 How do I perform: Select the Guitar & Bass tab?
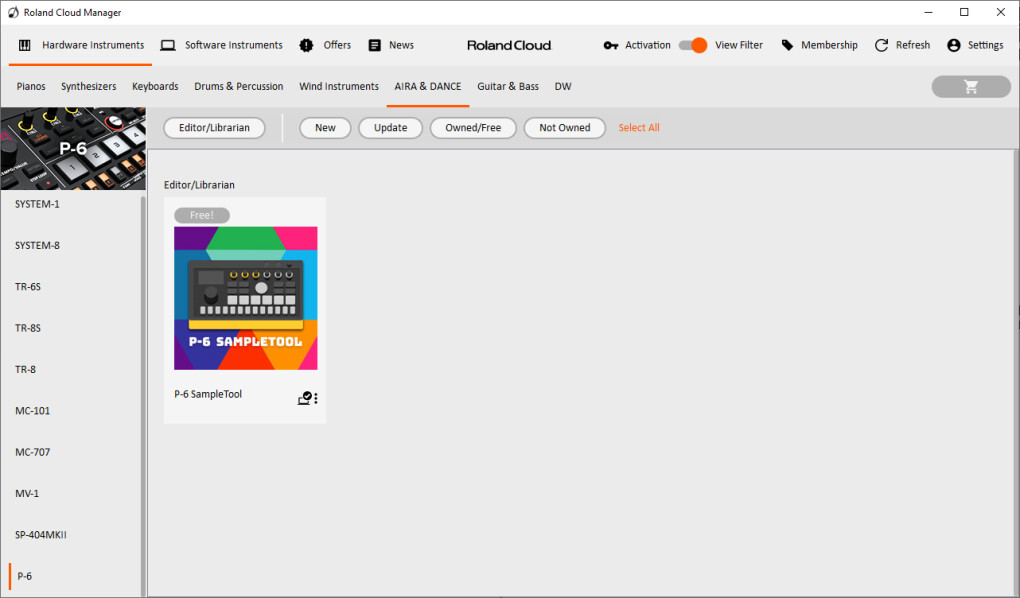pos(508,86)
